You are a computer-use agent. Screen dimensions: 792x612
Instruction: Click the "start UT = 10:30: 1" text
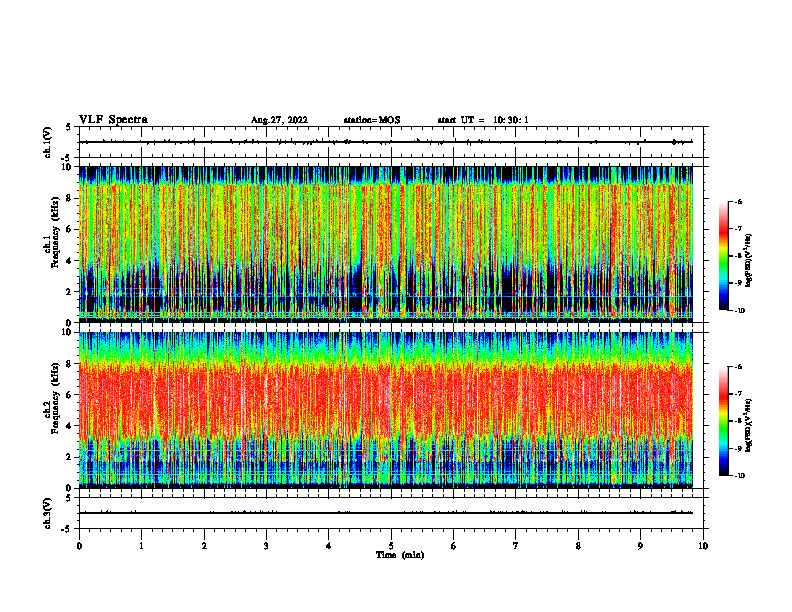483,120
